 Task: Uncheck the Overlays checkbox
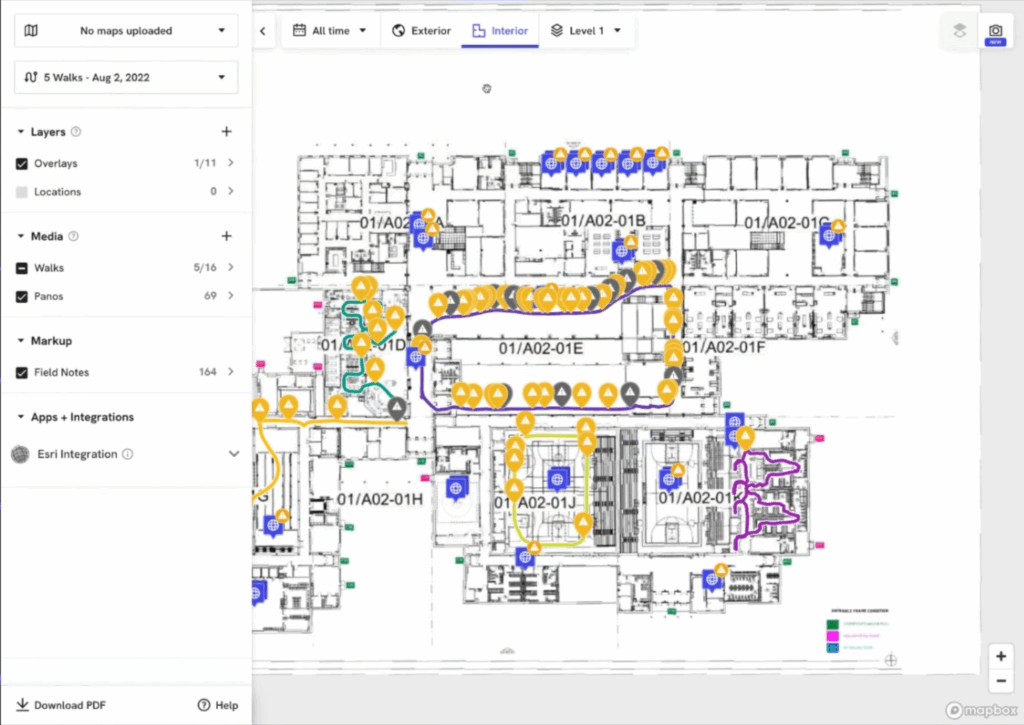[22, 163]
